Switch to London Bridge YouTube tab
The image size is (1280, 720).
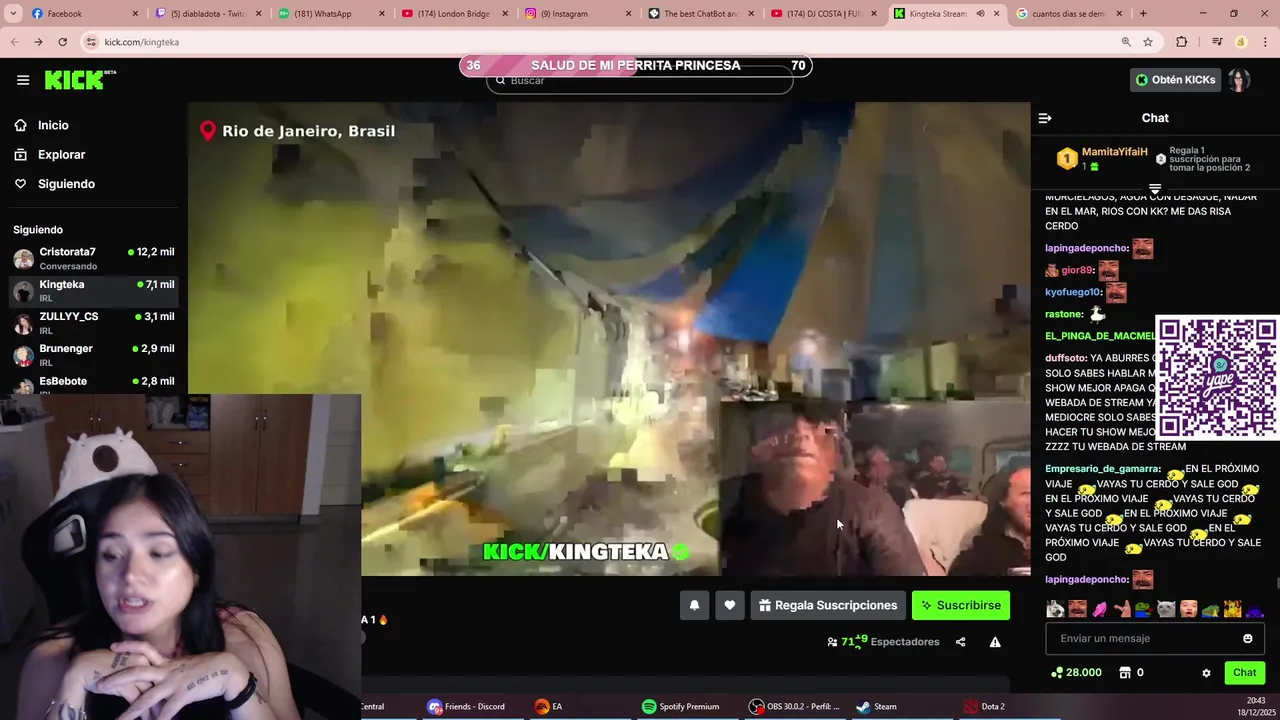453,14
